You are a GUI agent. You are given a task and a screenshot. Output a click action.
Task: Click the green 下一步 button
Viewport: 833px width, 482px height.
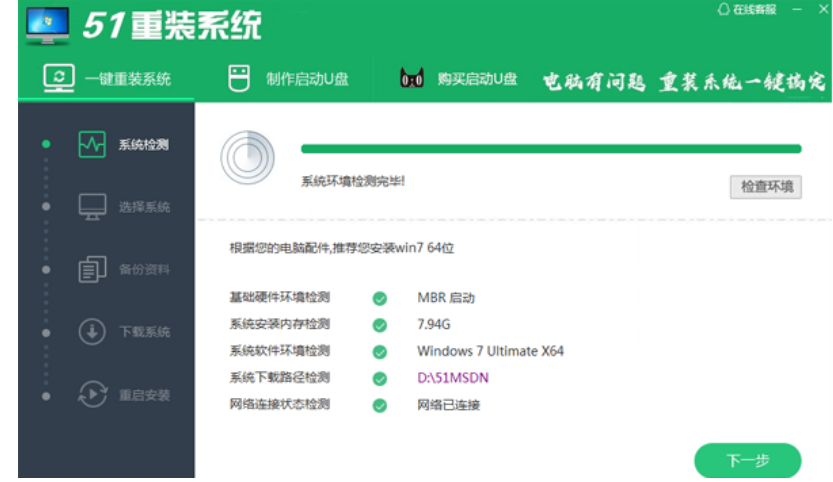pos(747,460)
